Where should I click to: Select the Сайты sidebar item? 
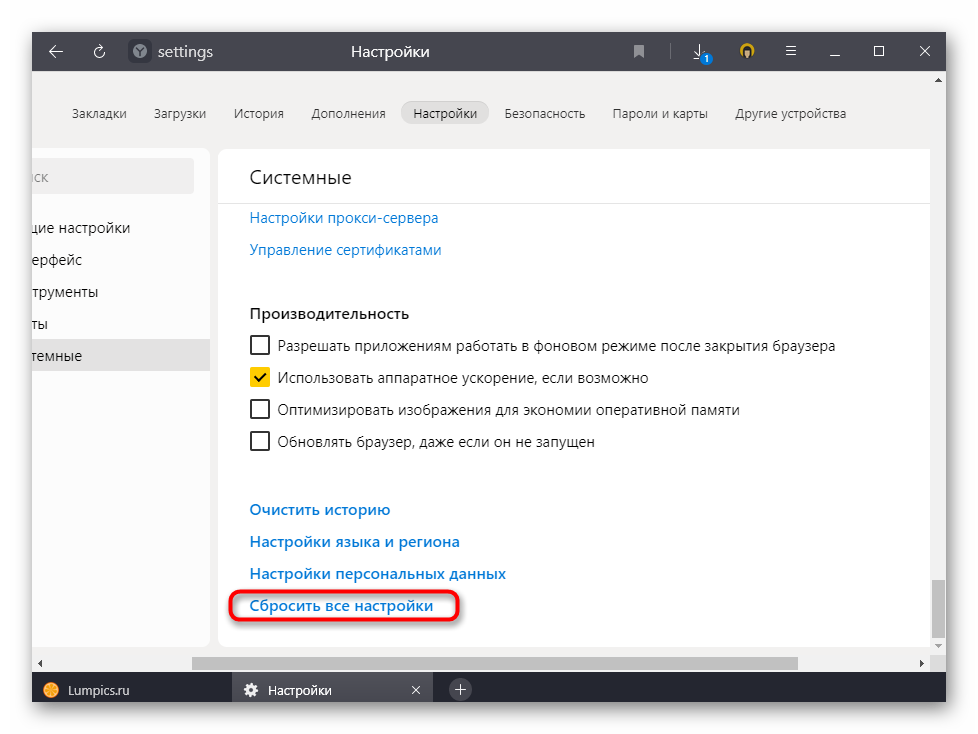(121, 324)
